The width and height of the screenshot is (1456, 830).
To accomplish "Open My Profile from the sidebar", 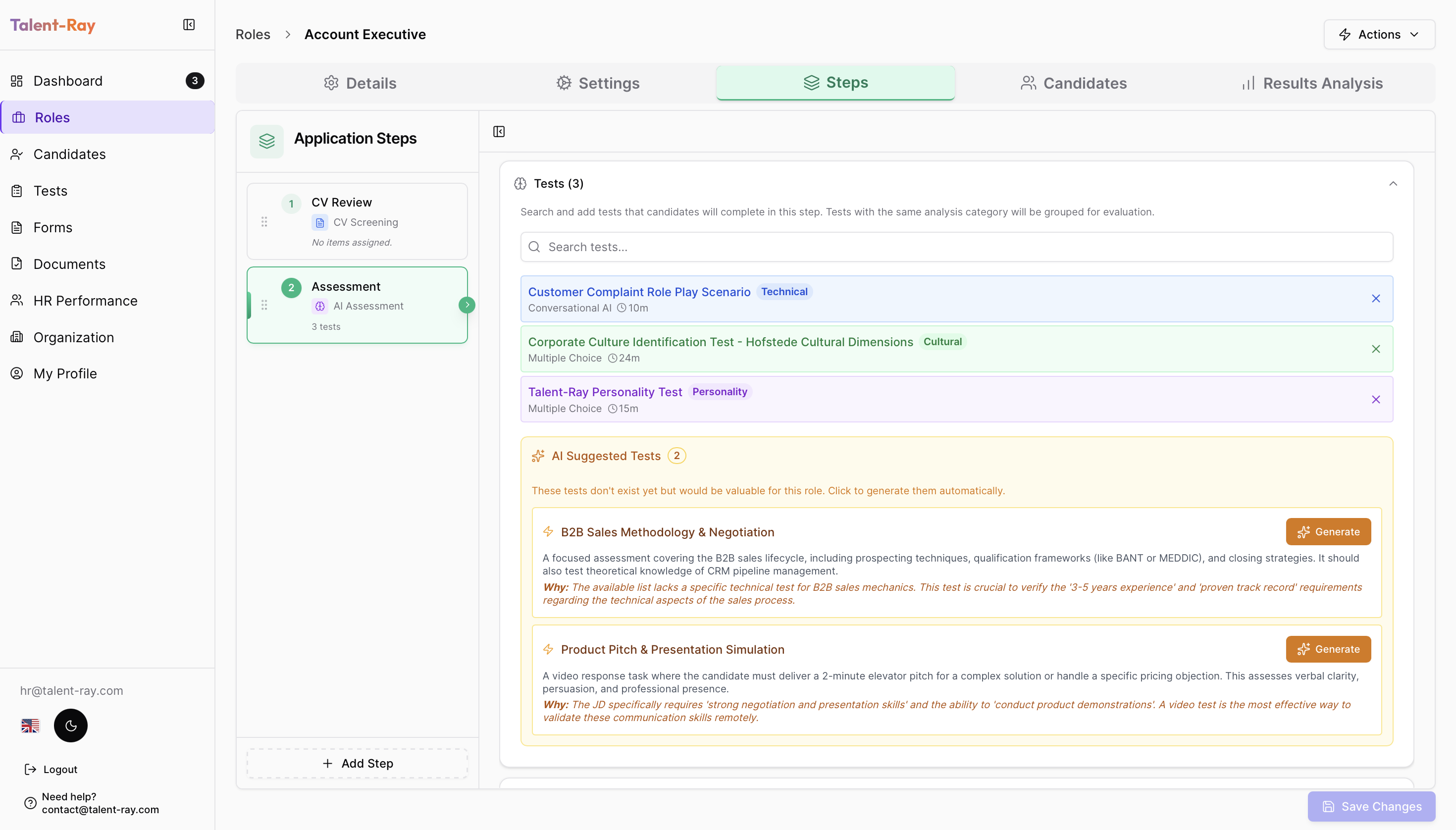I will [x=64, y=373].
